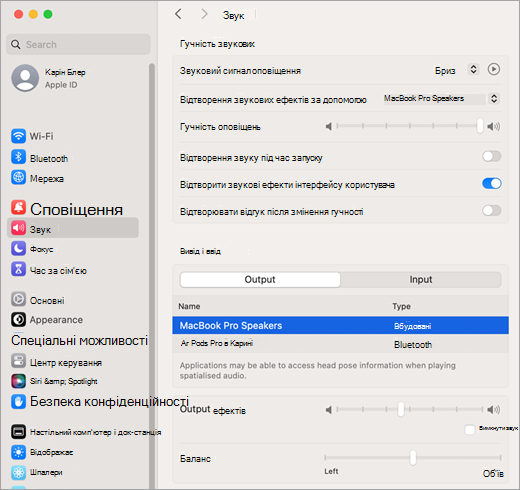The width and height of the screenshot is (520, 490).
Task: Go forward with the right chevron
Action: pyautogui.click(x=204, y=14)
